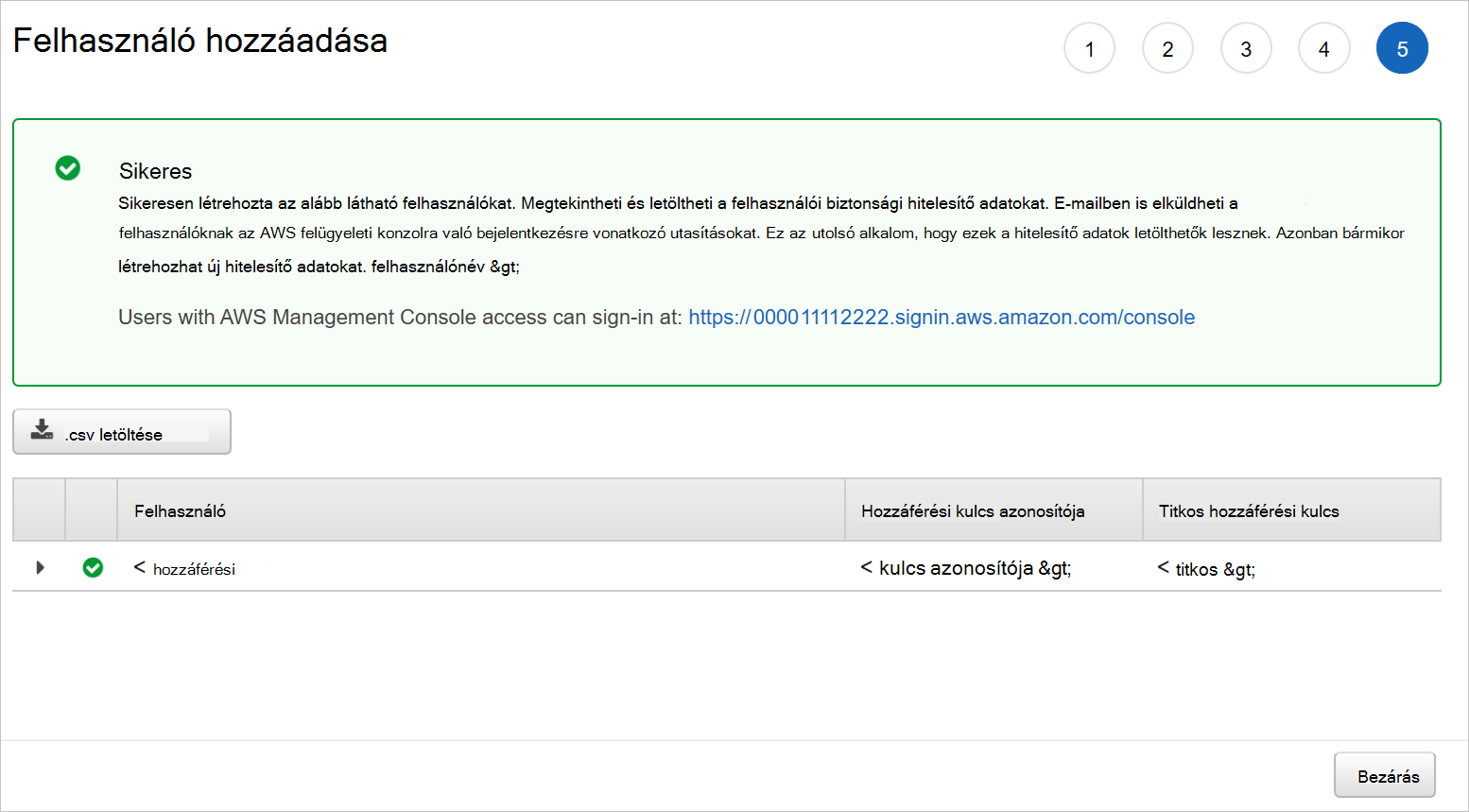This screenshot has width=1469, height=812.
Task: Go to step 1 in the wizard
Action: pyautogui.click(x=1089, y=48)
